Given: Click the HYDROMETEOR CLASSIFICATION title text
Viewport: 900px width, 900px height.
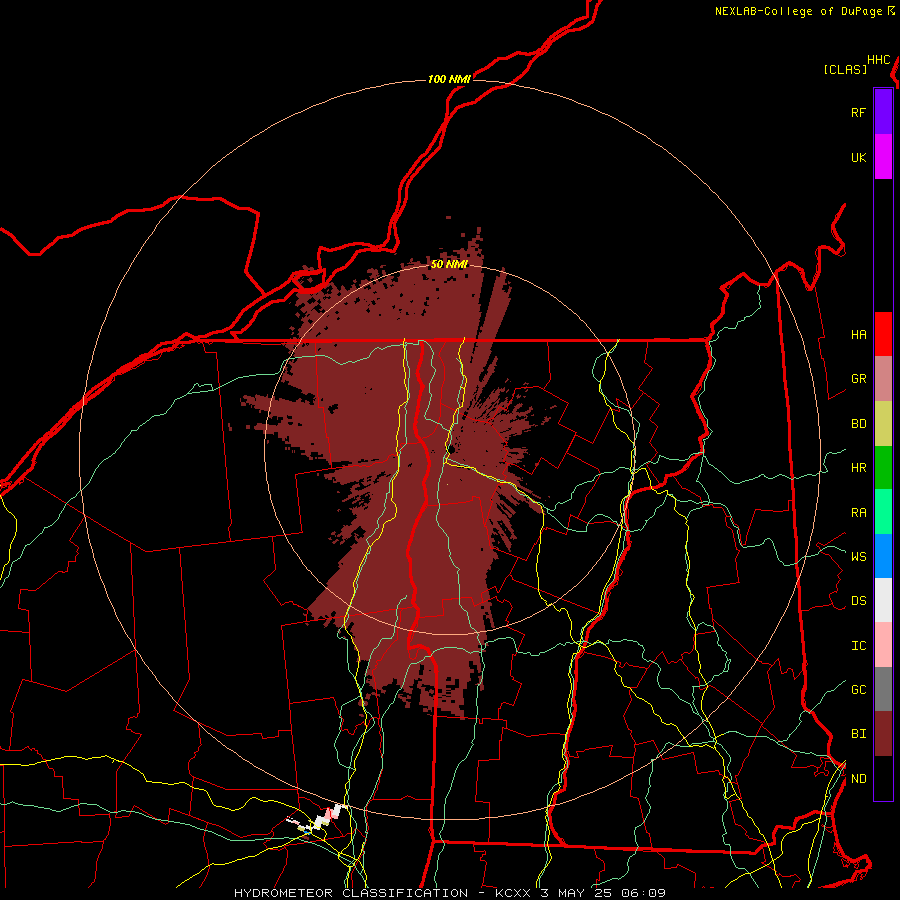Looking at the screenshot, I should click(x=351, y=893).
